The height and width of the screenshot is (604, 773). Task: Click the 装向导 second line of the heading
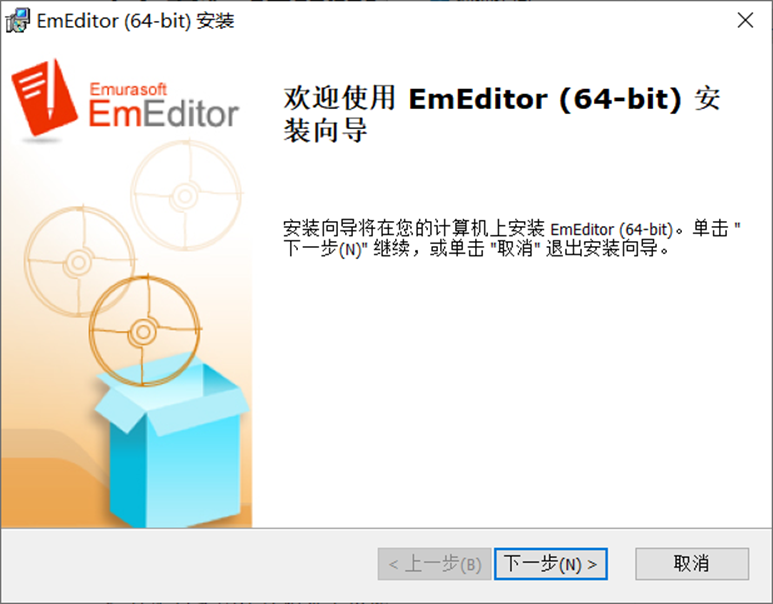point(325,131)
